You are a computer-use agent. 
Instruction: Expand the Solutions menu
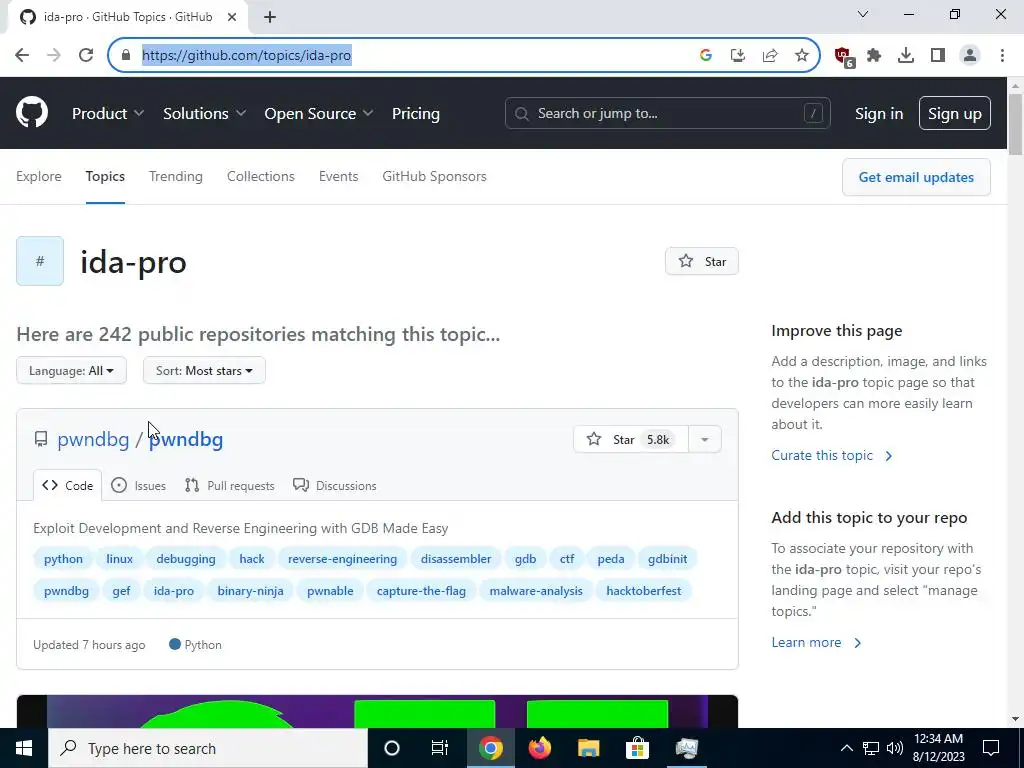(x=204, y=114)
